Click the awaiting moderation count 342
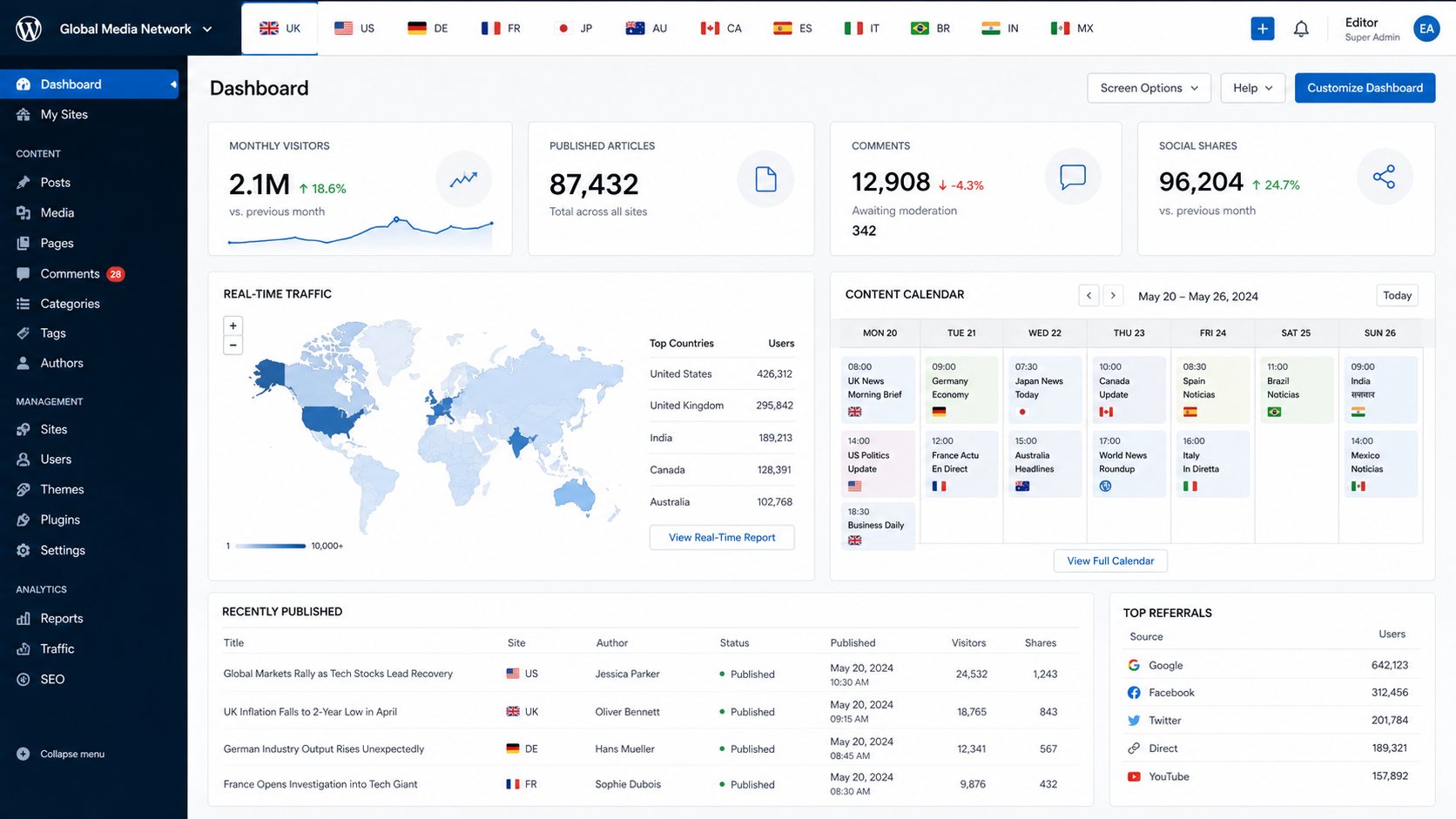This screenshot has height=819, width=1456. (864, 231)
